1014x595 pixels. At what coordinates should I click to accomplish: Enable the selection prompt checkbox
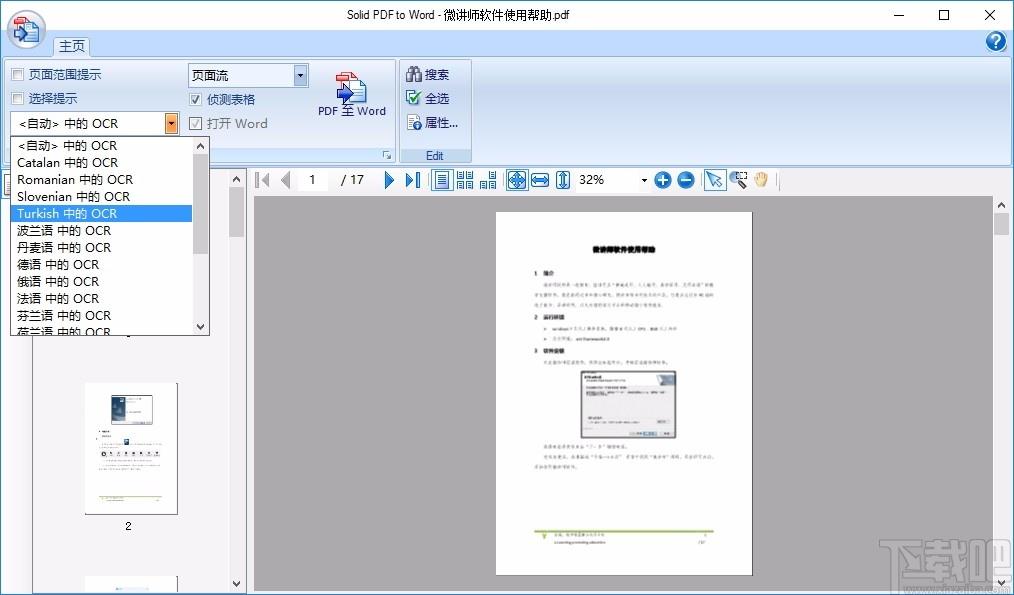coord(17,98)
